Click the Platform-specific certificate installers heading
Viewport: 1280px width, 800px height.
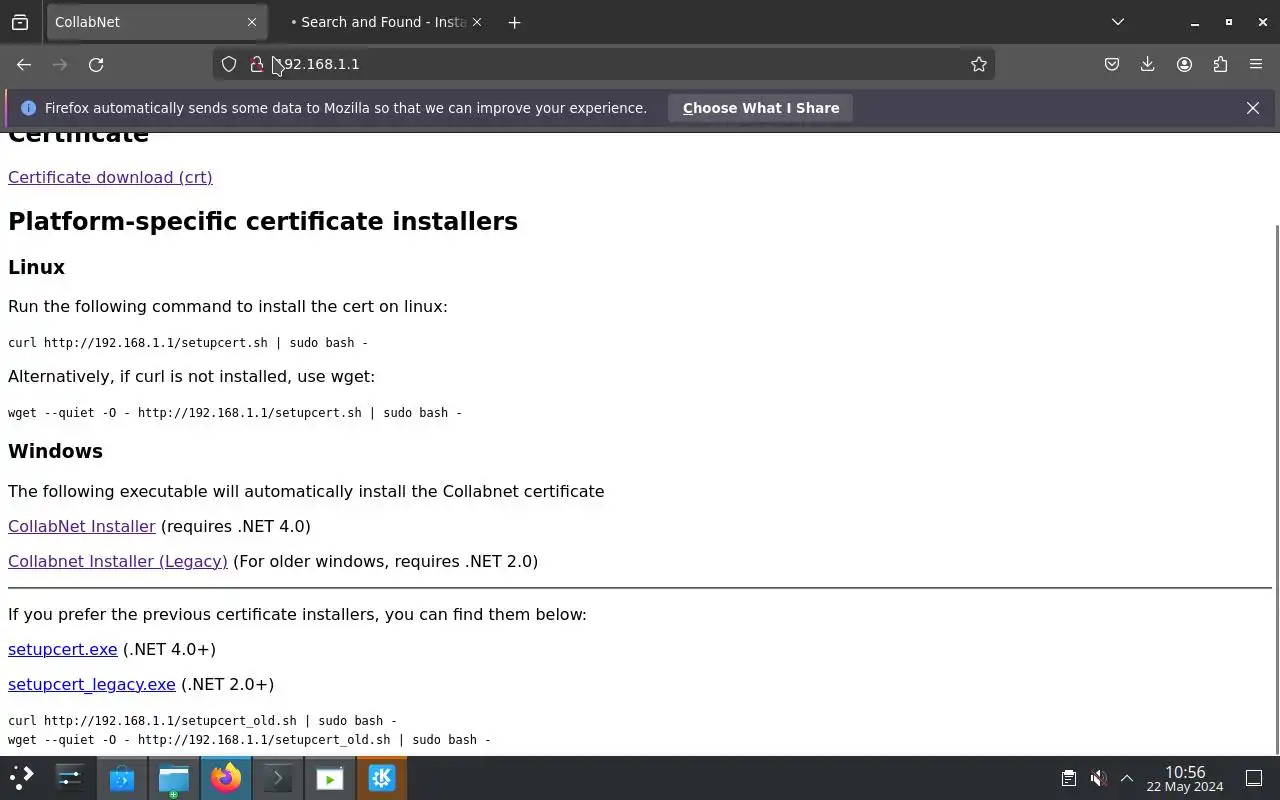click(263, 221)
